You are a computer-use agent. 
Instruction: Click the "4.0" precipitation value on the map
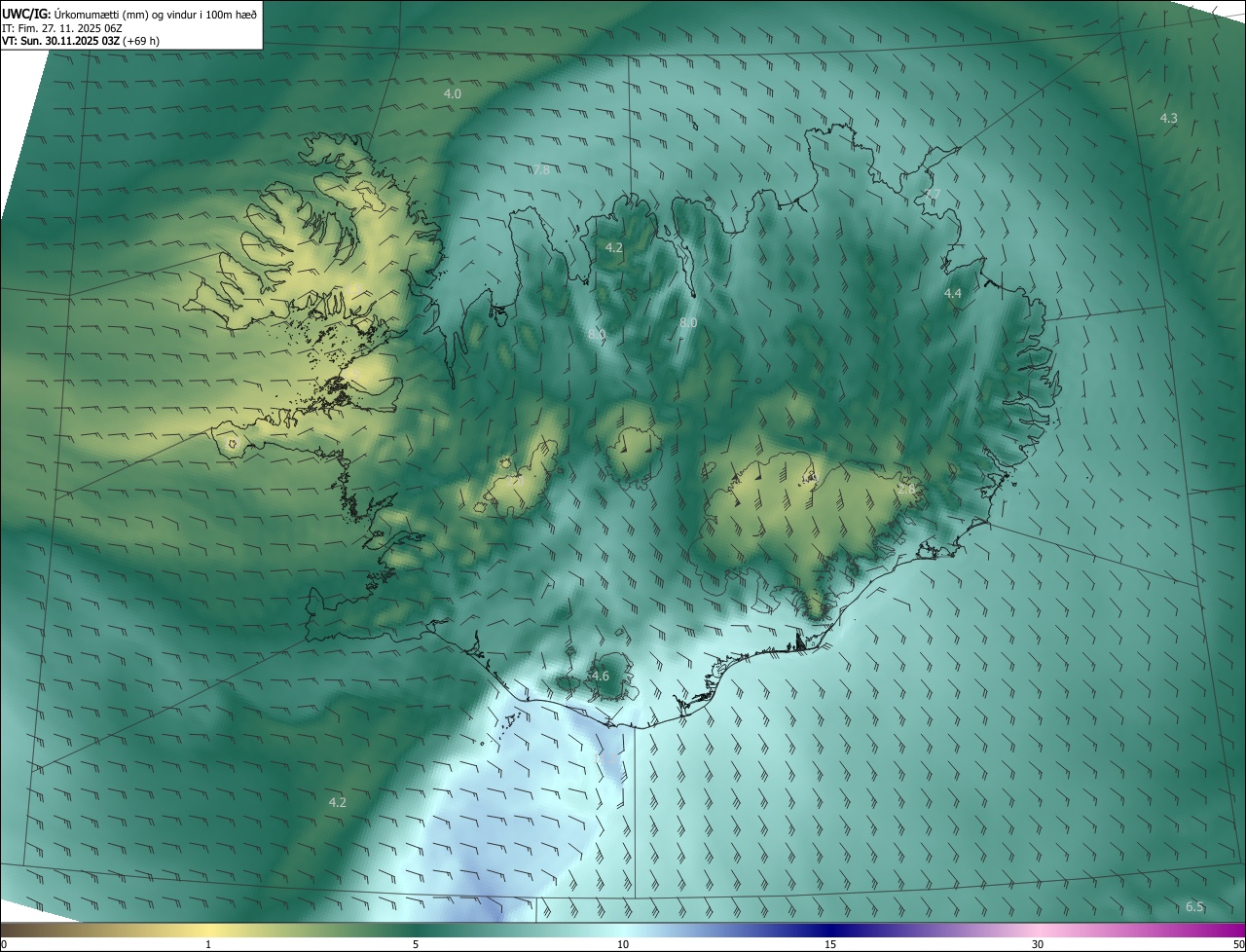tap(453, 93)
